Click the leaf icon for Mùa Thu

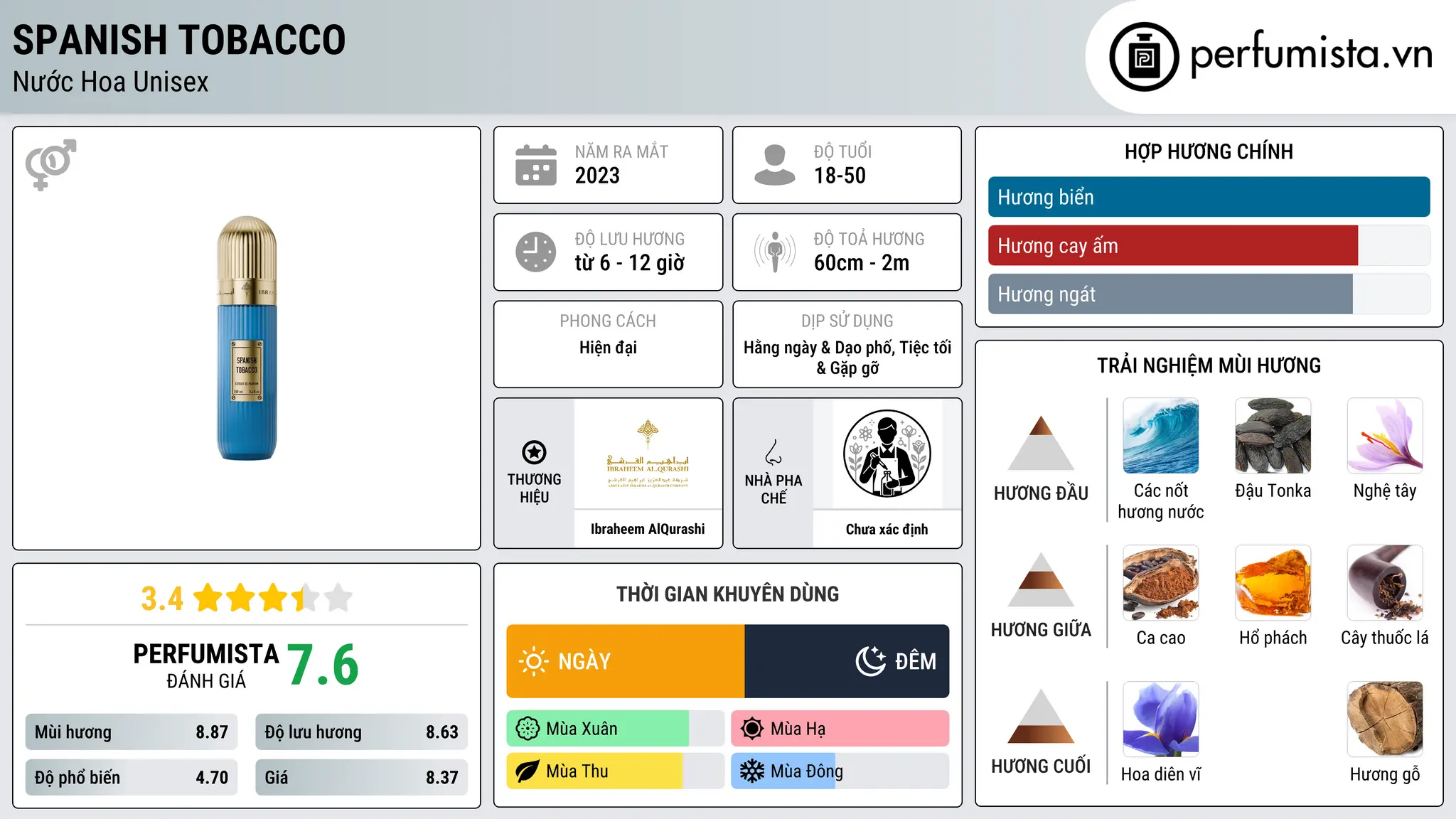tap(528, 771)
